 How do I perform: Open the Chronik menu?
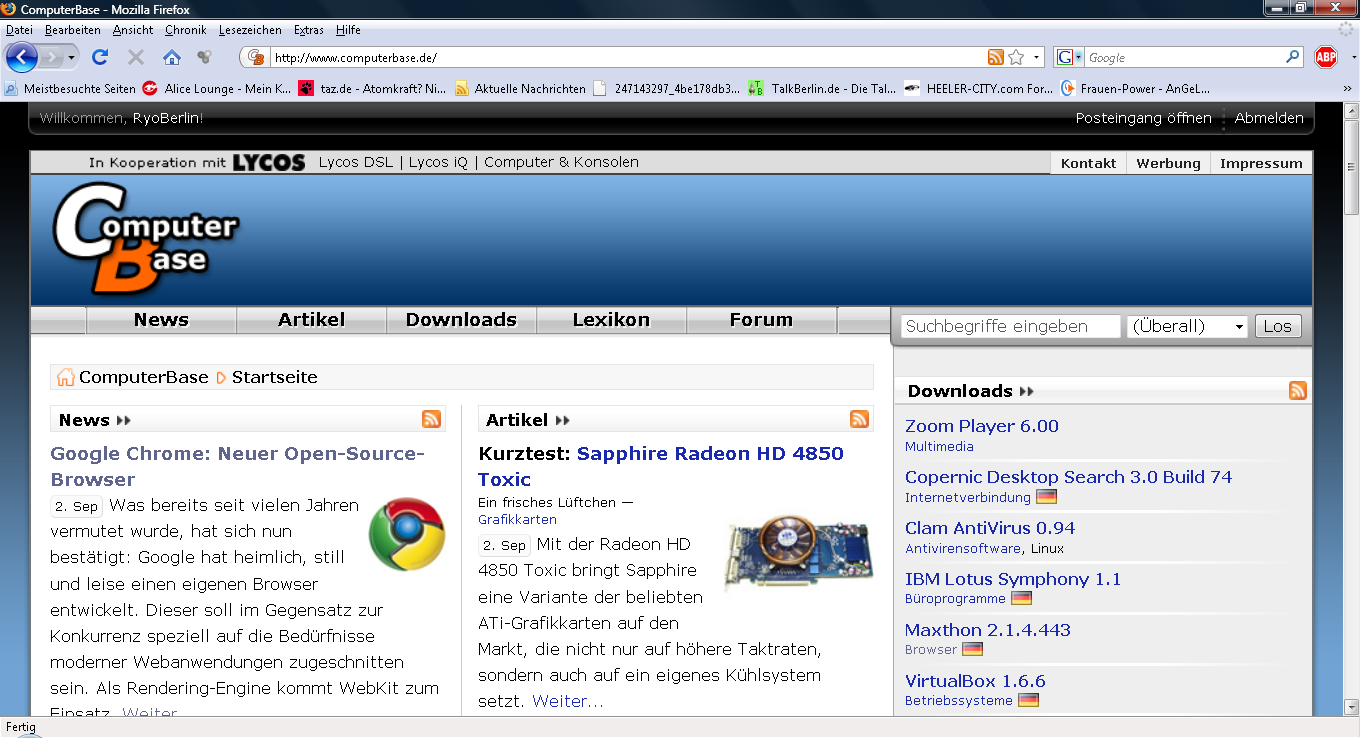tap(185, 30)
